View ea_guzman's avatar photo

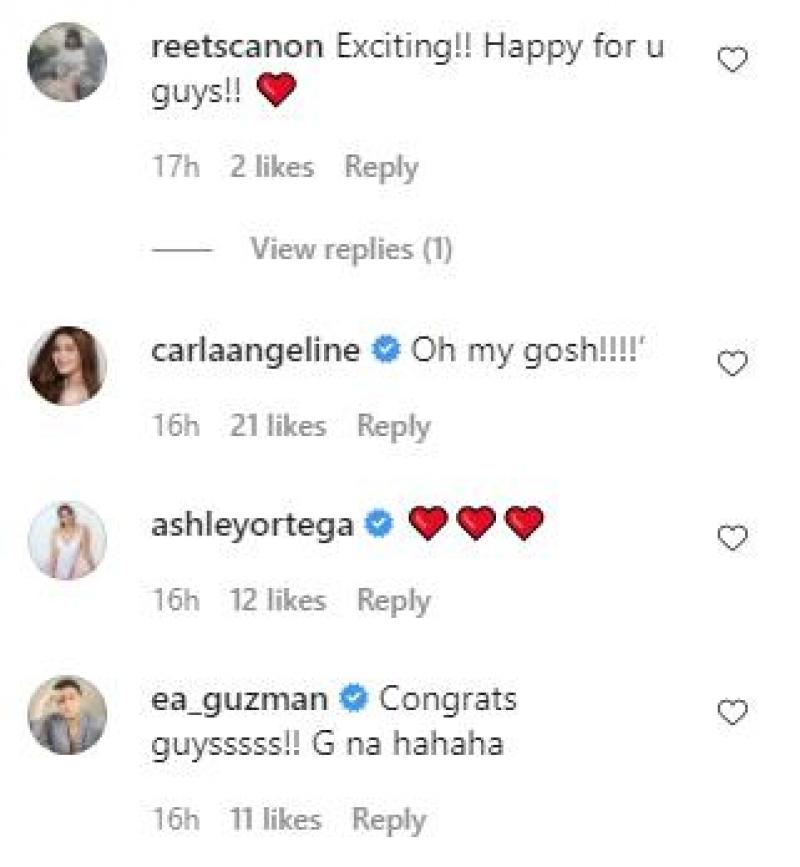(67, 714)
